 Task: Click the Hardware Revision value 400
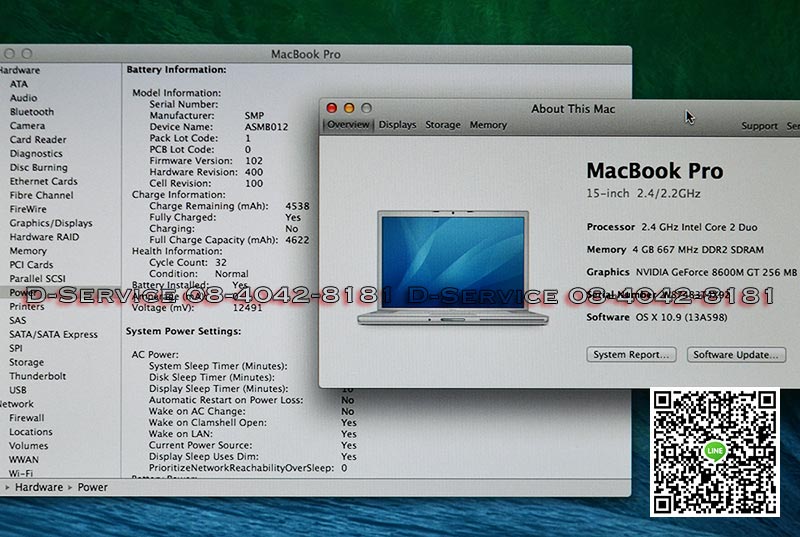click(x=254, y=172)
